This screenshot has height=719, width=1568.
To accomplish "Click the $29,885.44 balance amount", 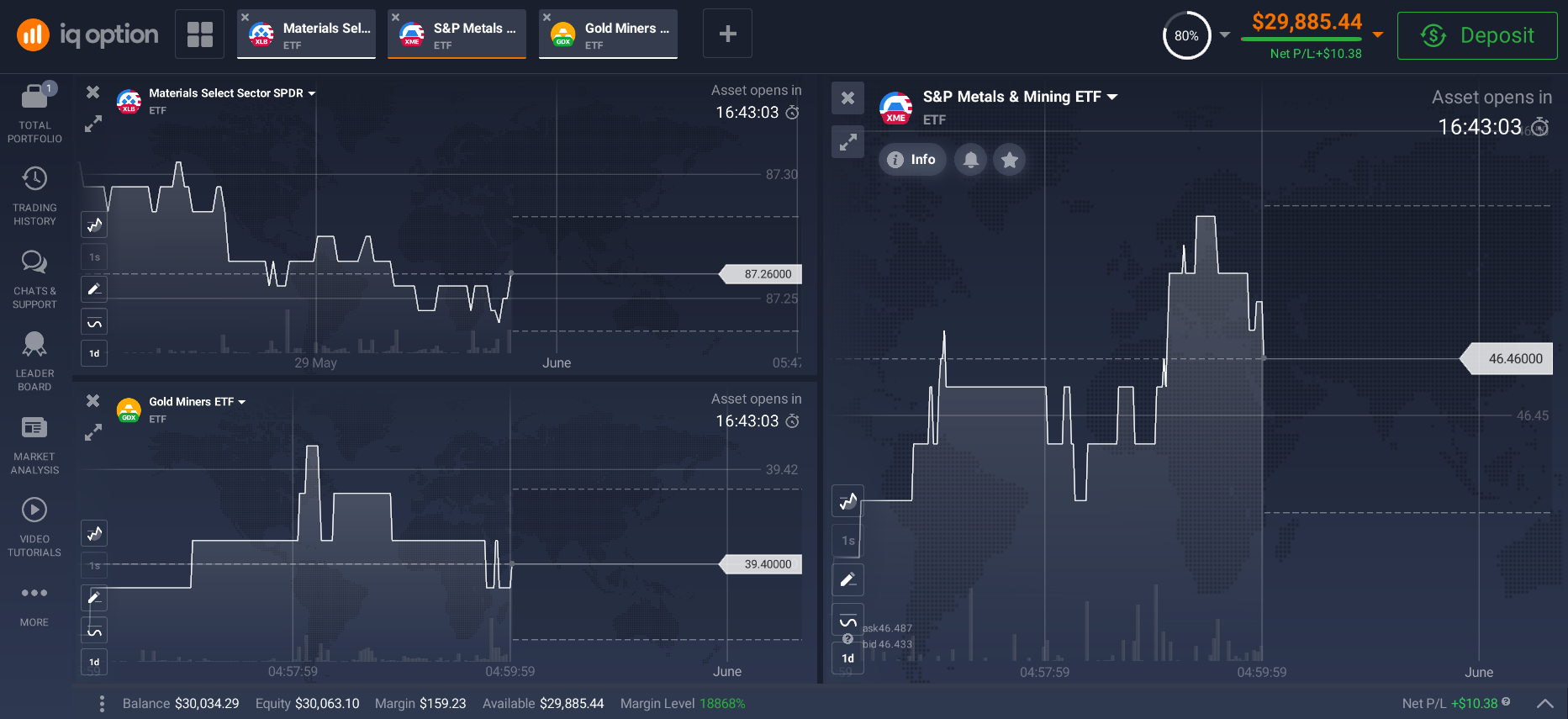I will pyautogui.click(x=1307, y=22).
